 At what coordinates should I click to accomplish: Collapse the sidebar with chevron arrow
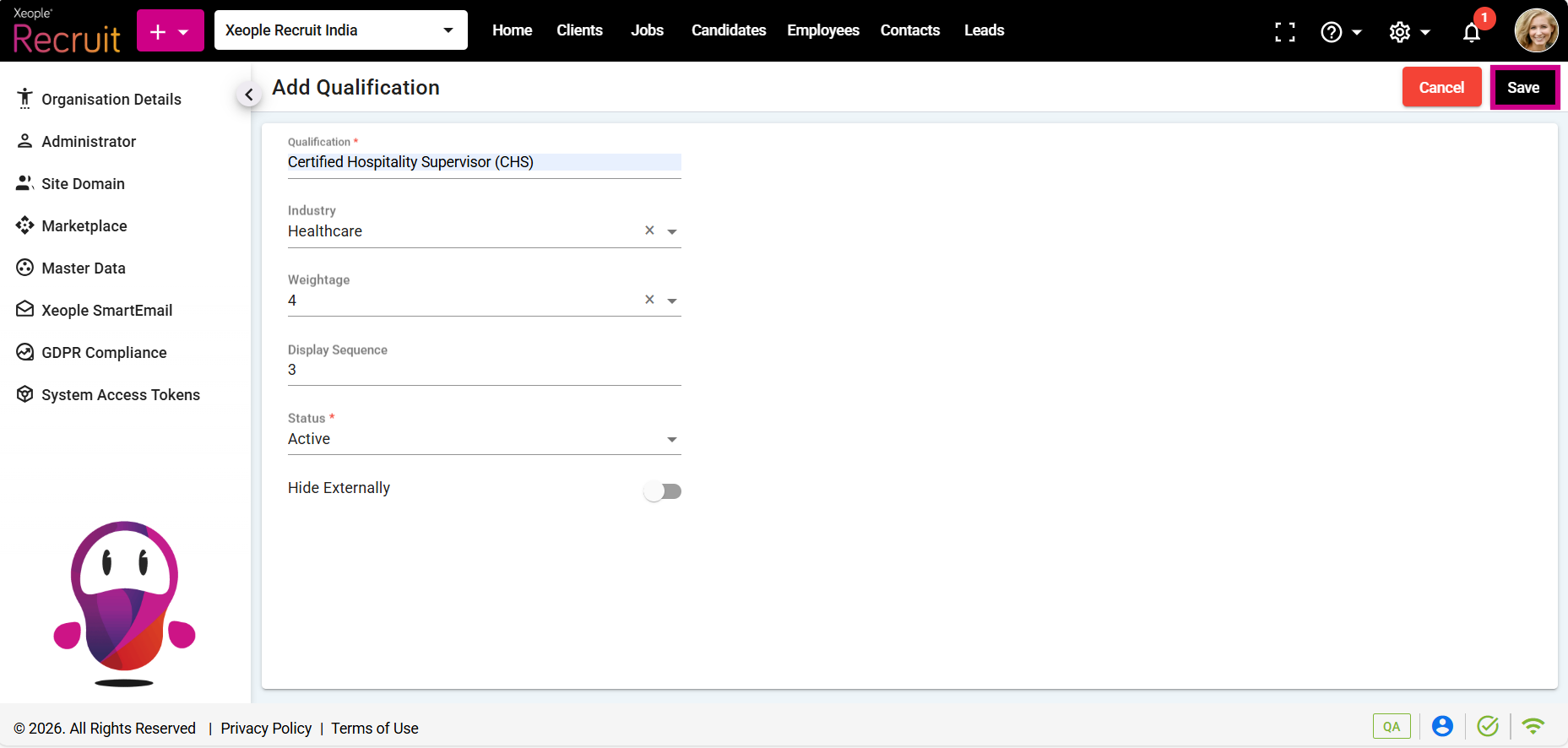(248, 95)
